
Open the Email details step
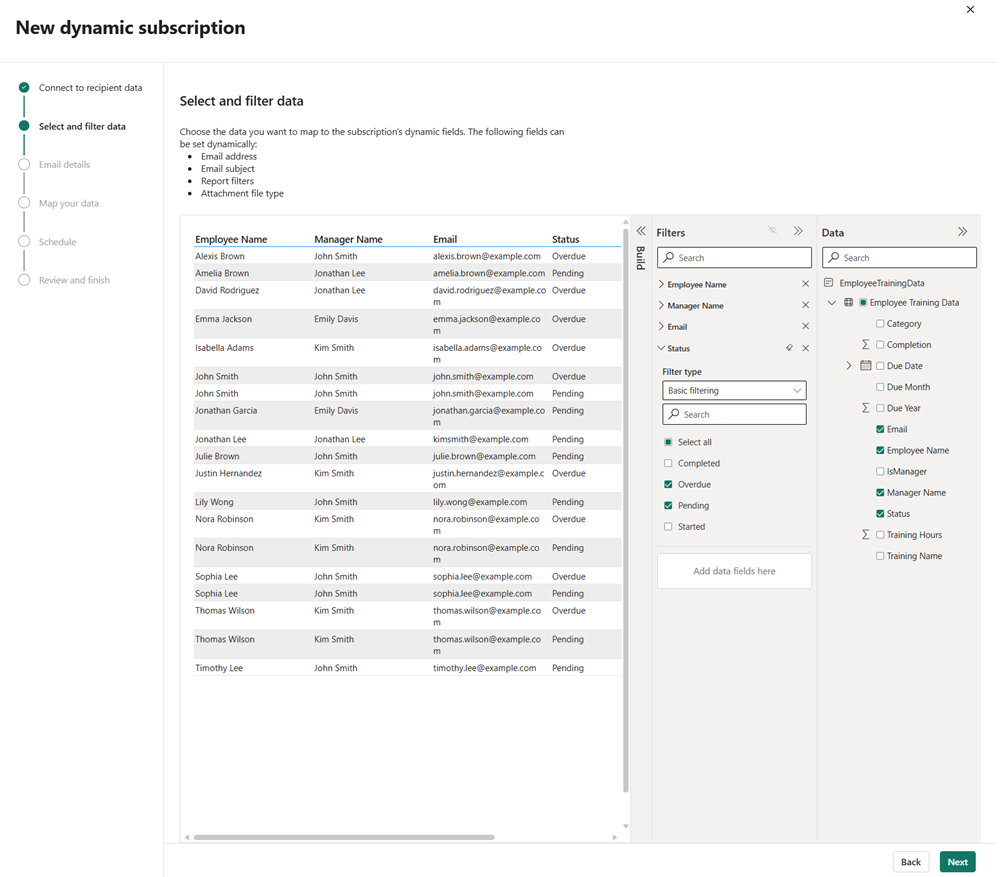[64, 164]
